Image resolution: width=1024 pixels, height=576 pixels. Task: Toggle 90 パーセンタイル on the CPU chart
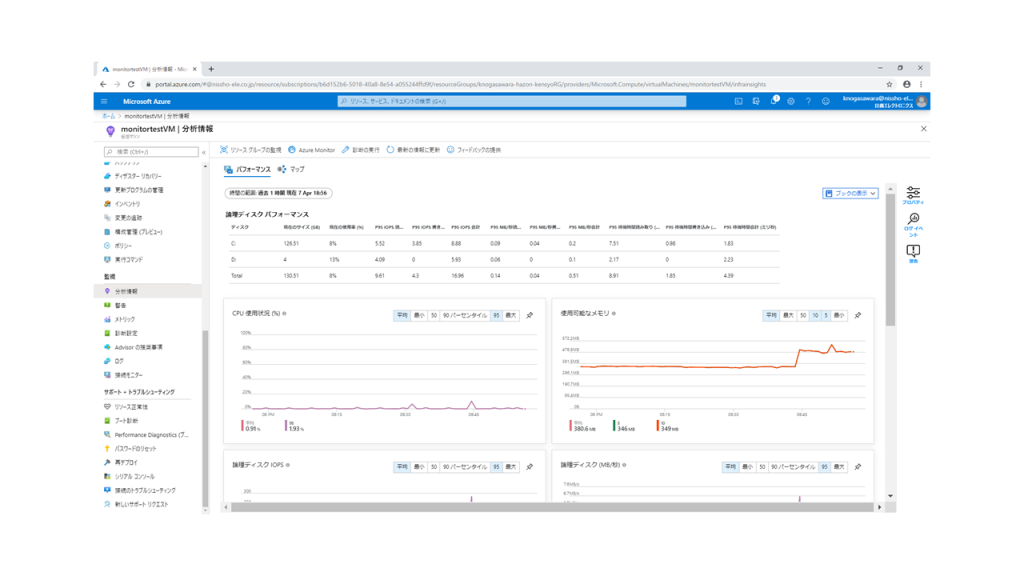coord(465,315)
